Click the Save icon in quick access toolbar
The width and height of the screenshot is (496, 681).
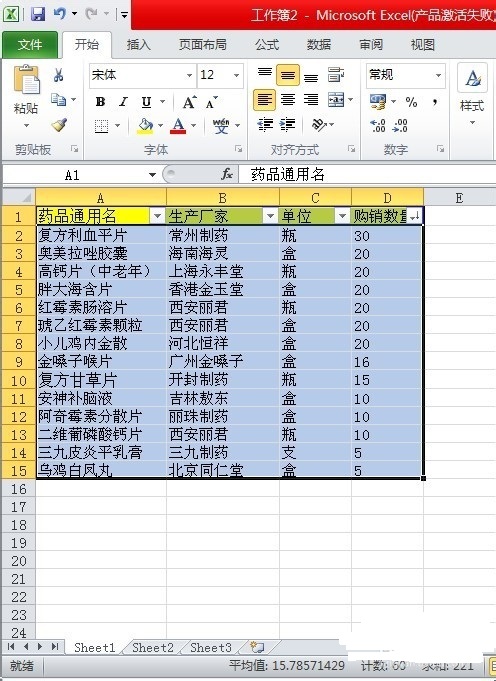pyautogui.click(x=38, y=14)
